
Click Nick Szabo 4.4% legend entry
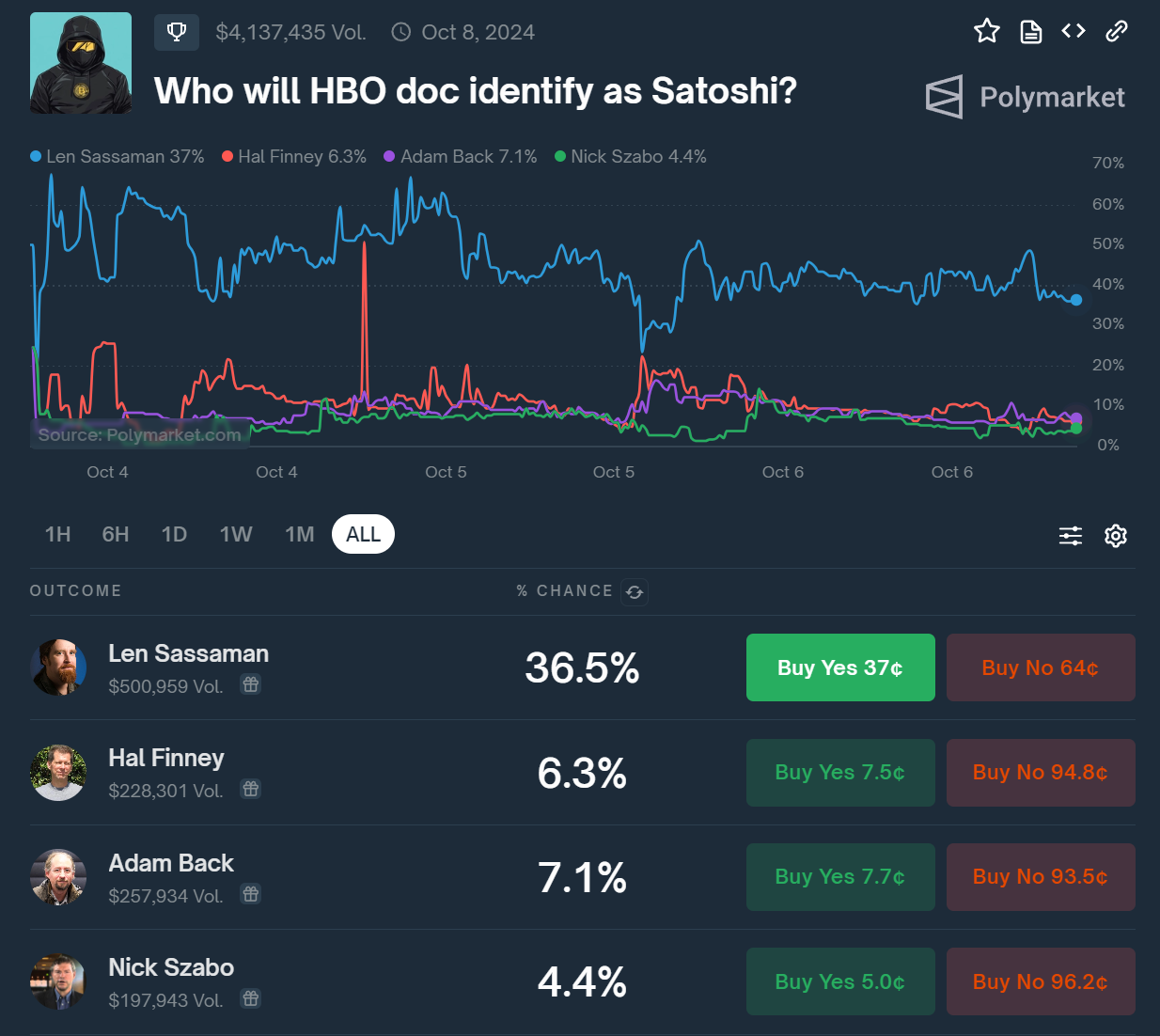tap(631, 156)
